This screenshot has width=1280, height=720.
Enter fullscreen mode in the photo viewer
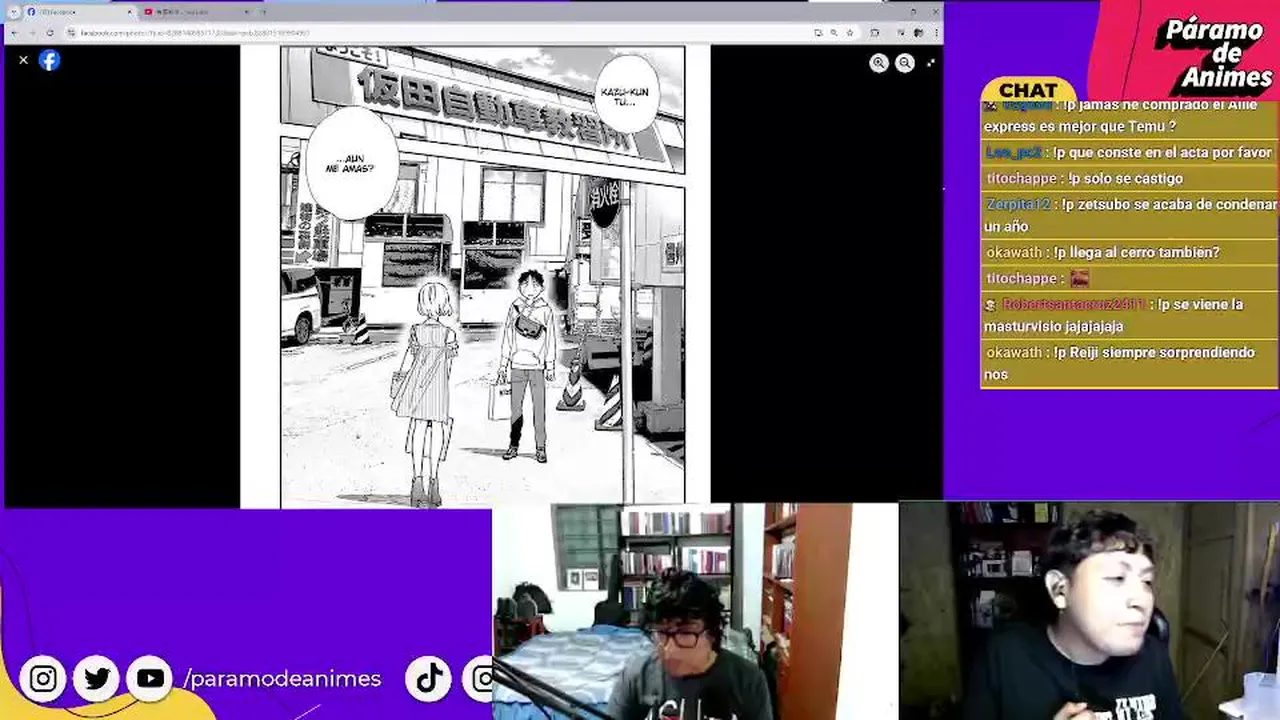coord(931,63)
